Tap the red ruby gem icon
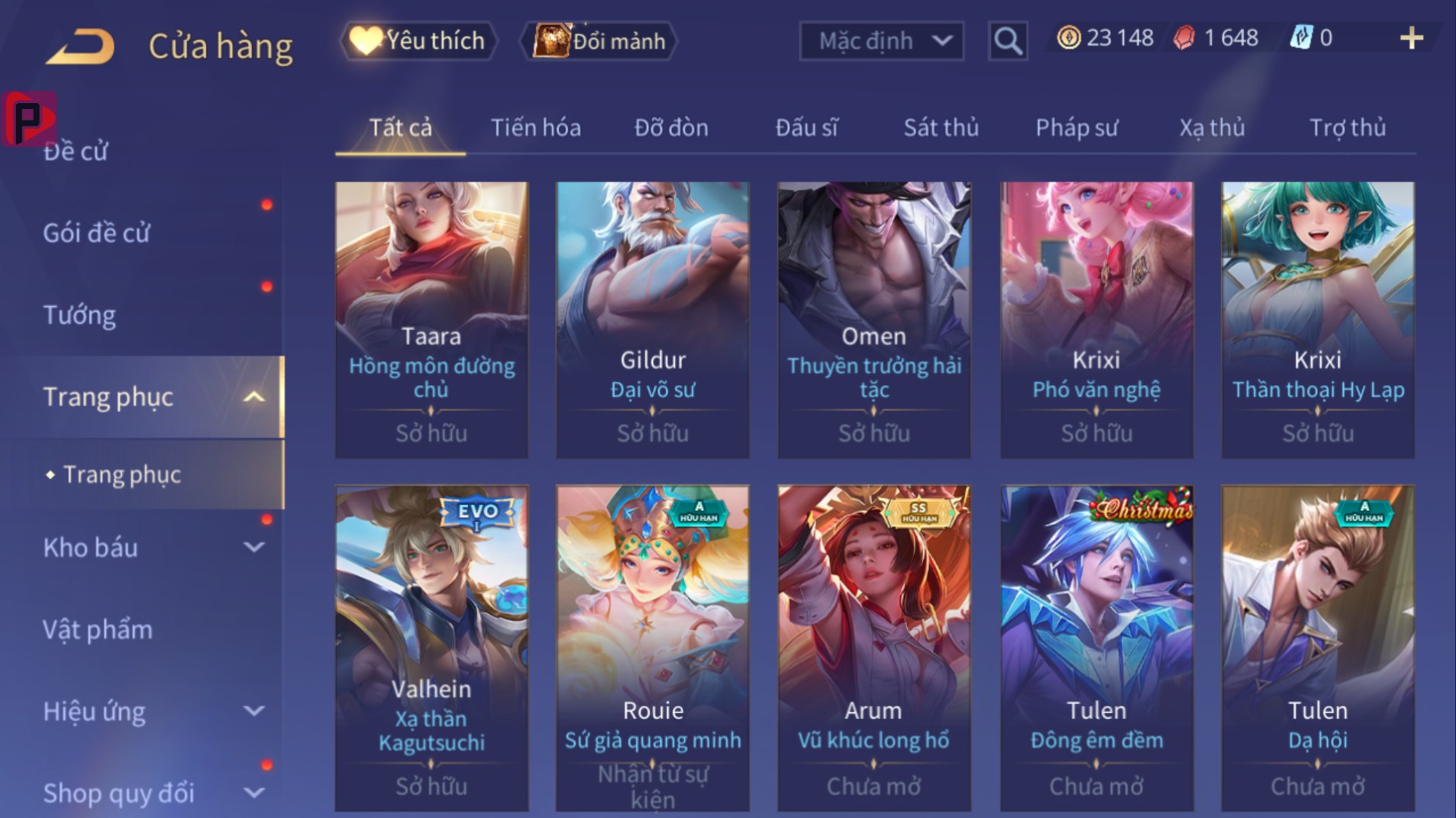This screenshot has height=818, width=1456. pyautogui.click(x=1183, y=37)
